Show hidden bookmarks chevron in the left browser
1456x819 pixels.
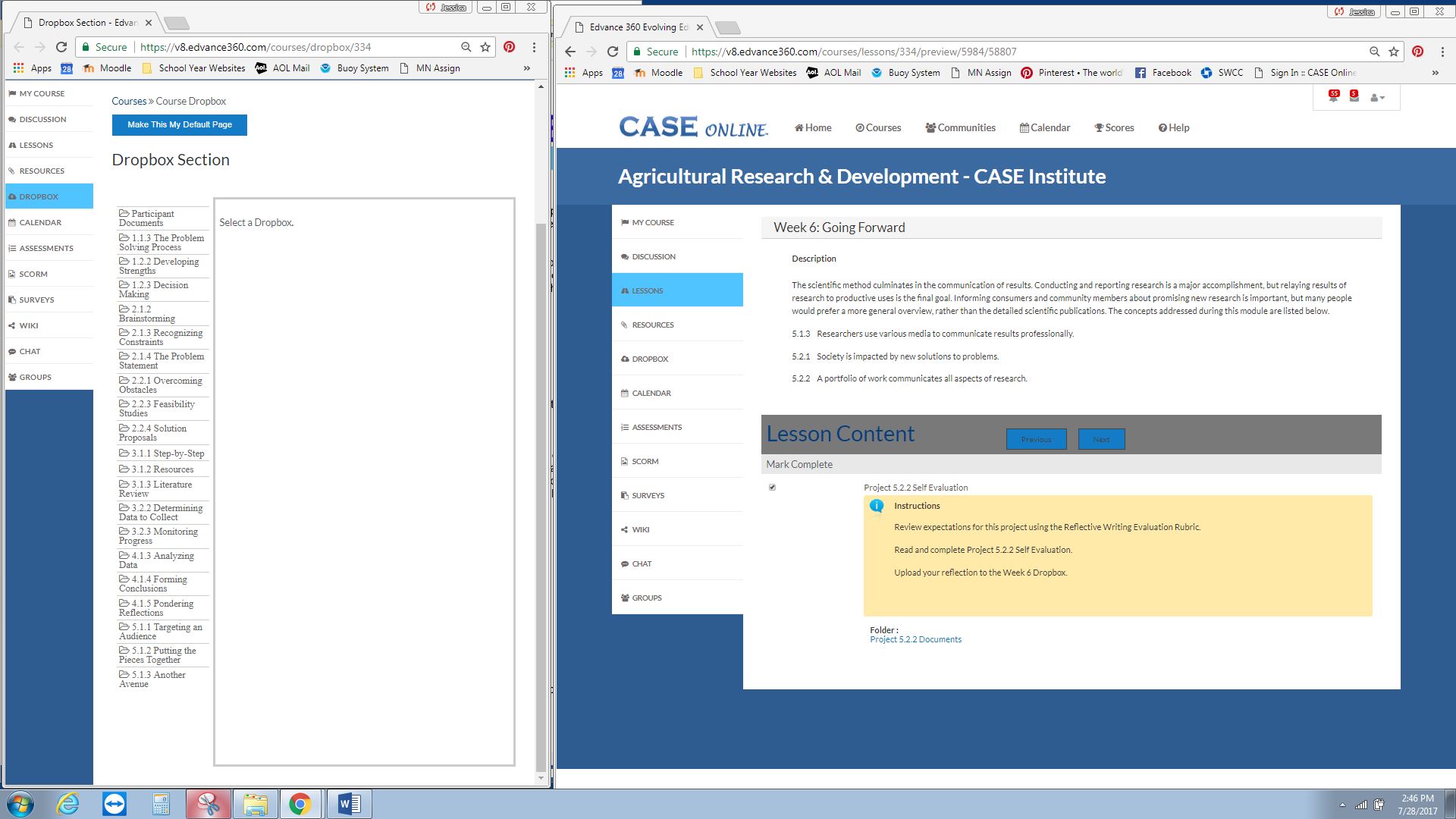(x=526, y=68)
